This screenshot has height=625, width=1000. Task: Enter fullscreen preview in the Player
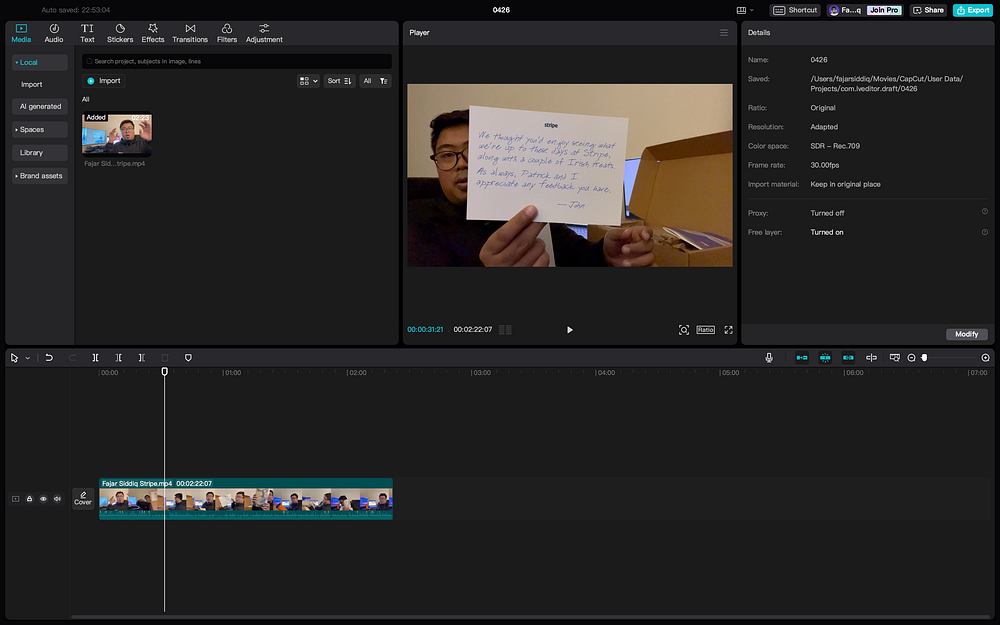tap(728, 329)
